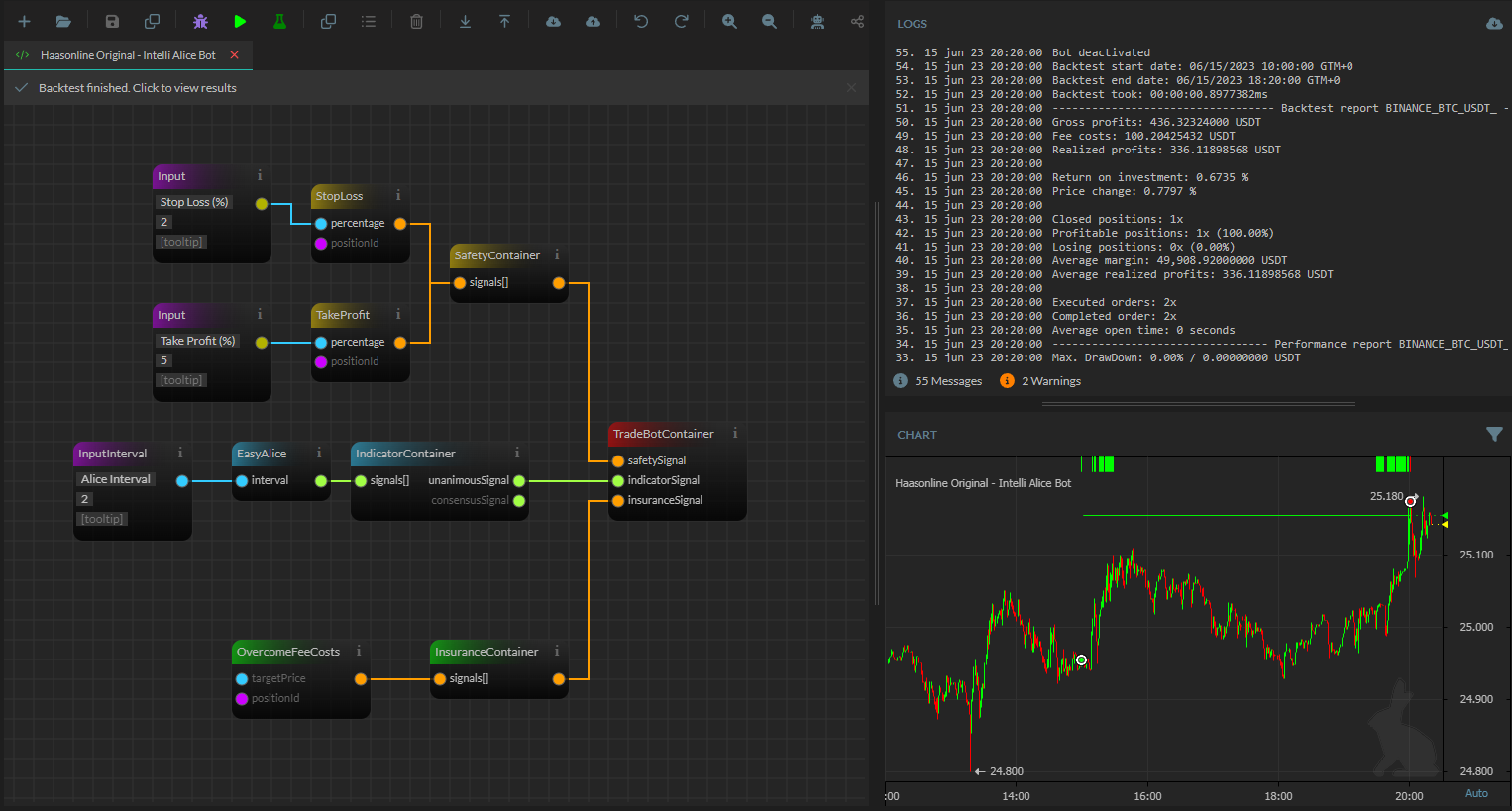Toggle Auto scaling on the chart
This screenshot has width=1512, height=811.
1476,792
